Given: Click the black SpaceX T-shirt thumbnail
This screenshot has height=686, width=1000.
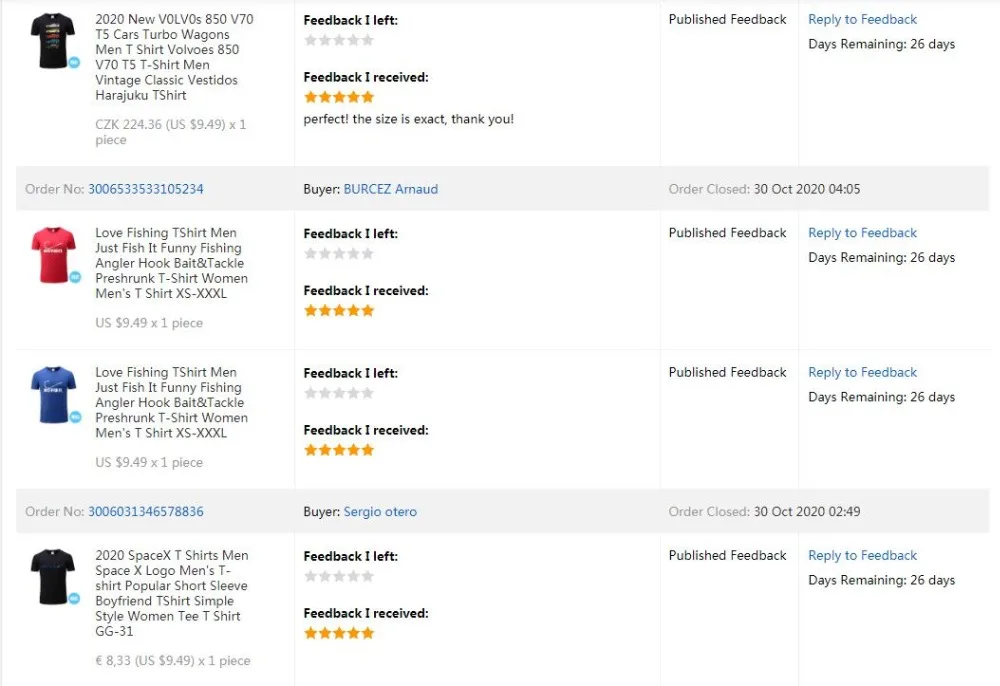Looking at the screenshot, I should [x=52, y=577].
